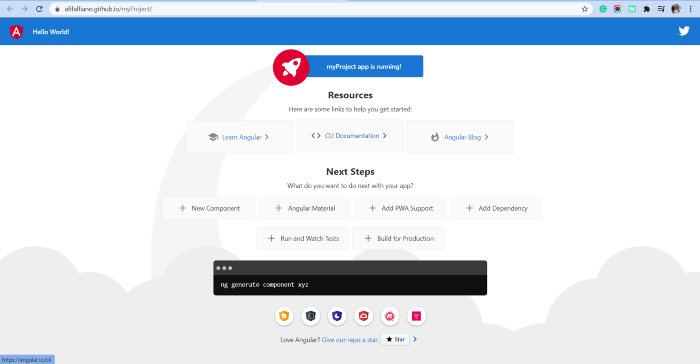Select the New Component card
The width and height of the screenshot is (700, 364).
208,208
